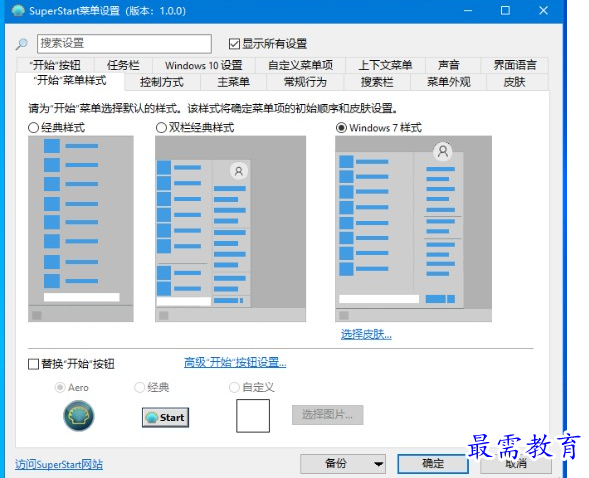Screen dimensions: 589x478
Task: Select the classic Start button image
Action: [x=165, y=418]
